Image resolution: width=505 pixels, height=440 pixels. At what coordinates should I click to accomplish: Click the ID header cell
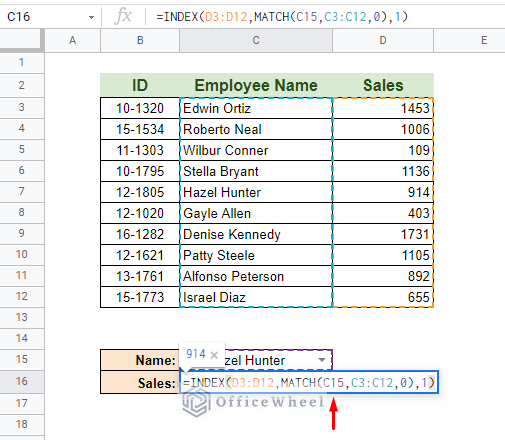[x=140, y=85]
